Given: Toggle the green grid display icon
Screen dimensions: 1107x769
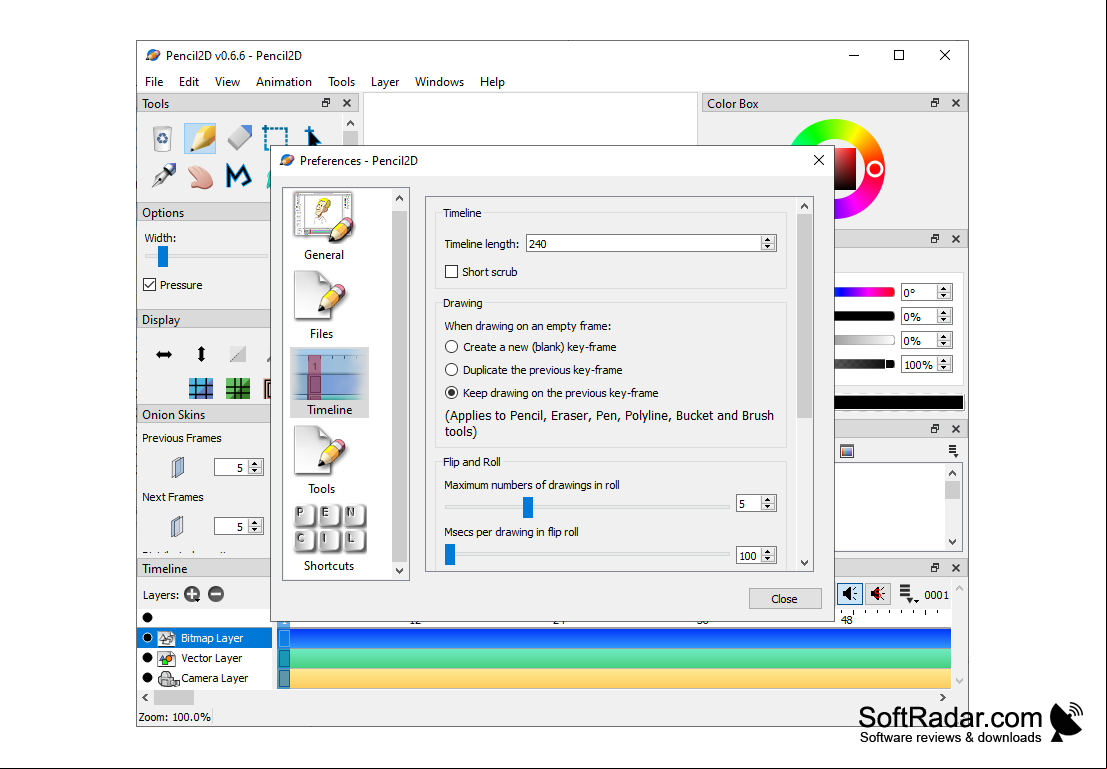Looking at the screenshot, I should pos(238,388).
